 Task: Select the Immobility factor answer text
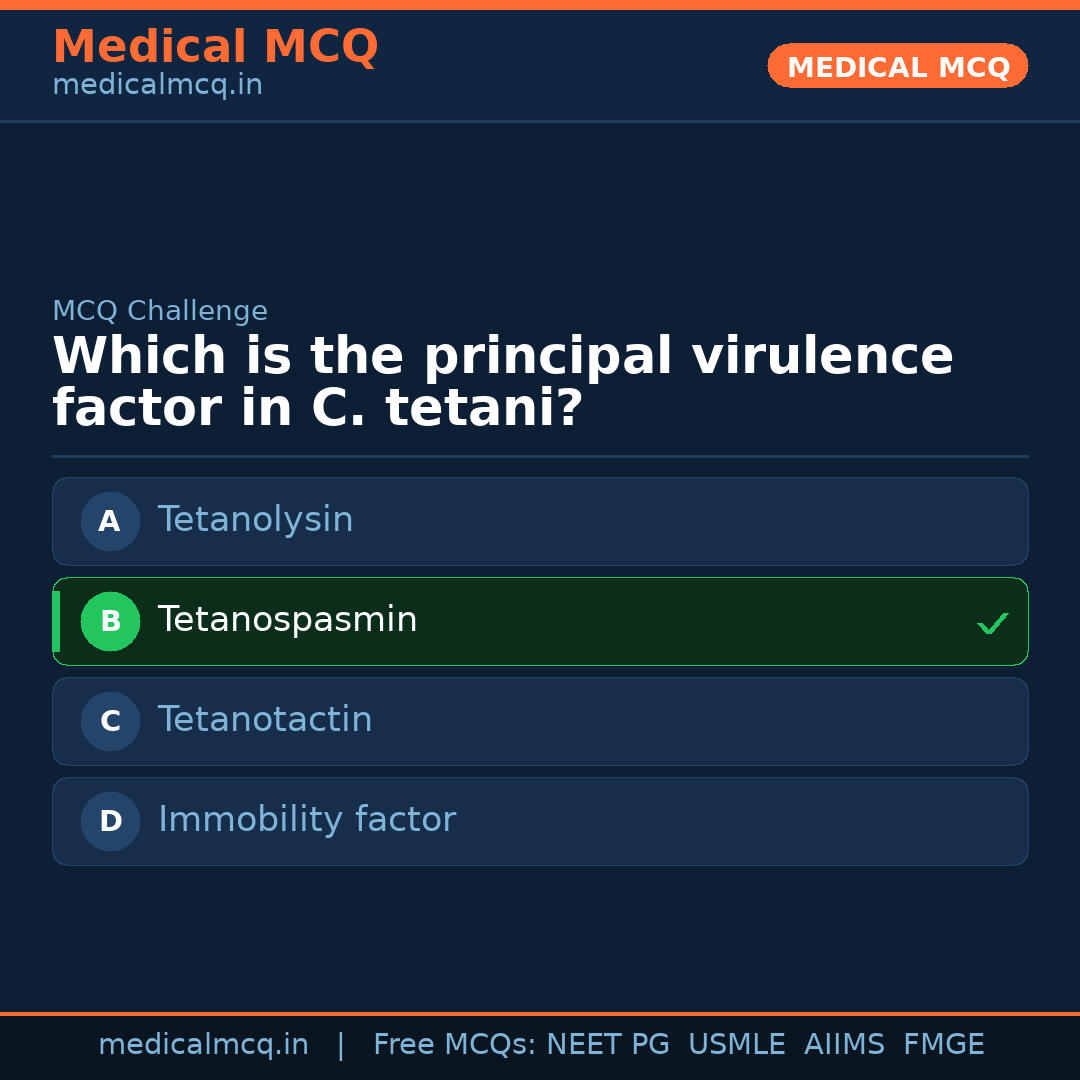307,820
